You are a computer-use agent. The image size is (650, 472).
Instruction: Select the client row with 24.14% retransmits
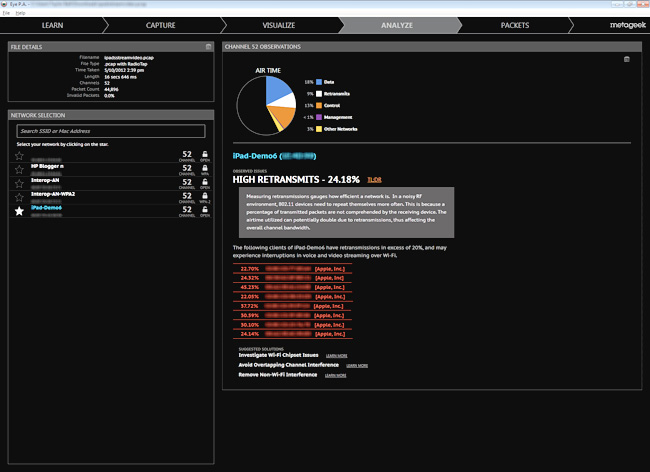[292, 334]
